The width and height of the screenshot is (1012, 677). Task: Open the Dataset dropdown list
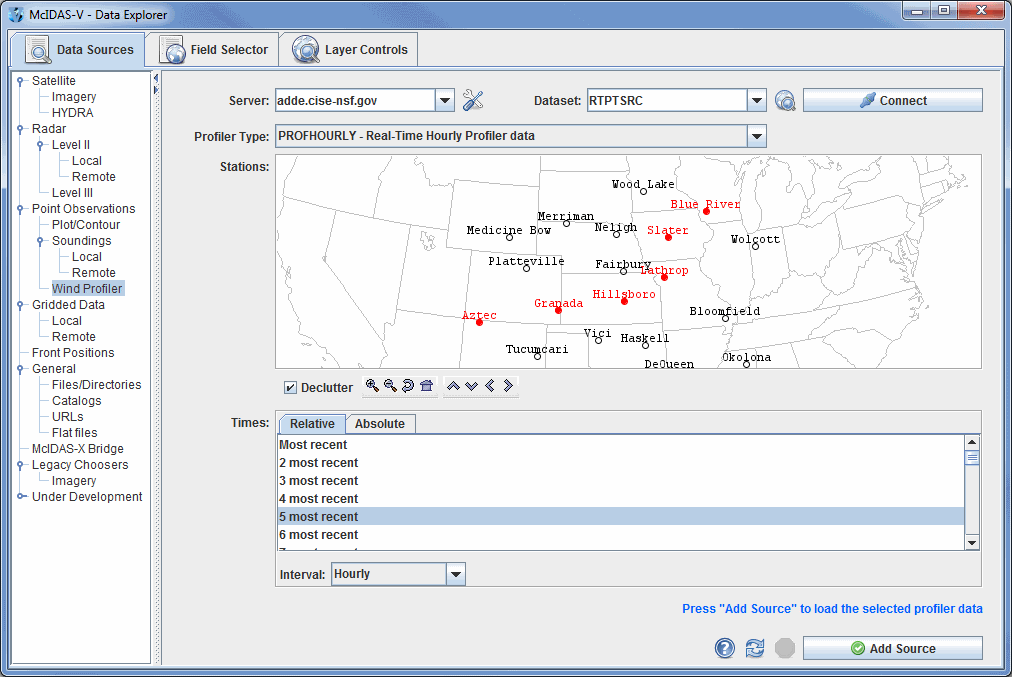(756, 101)
